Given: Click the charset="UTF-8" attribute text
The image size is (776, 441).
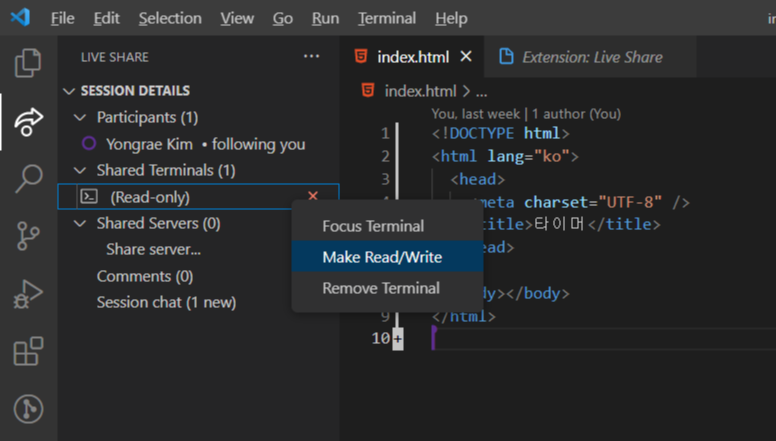Looking at the screenshot, I should point(592,202).
